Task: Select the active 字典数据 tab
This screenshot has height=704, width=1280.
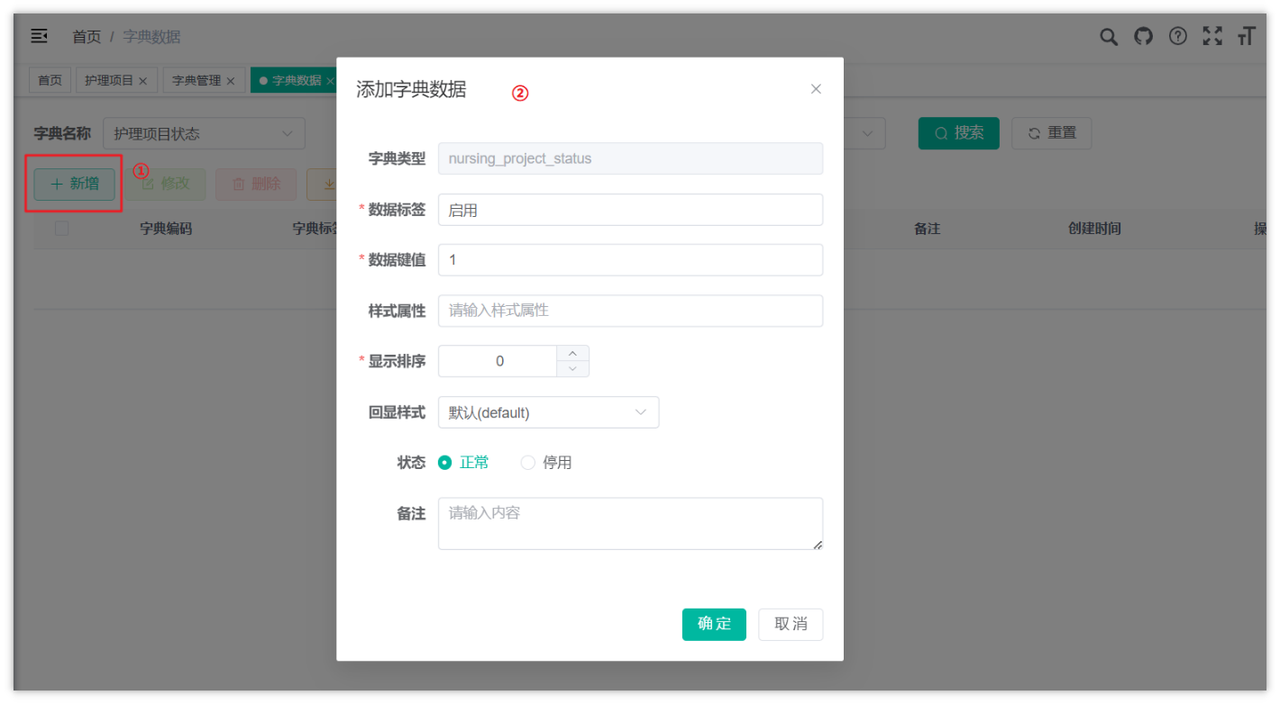Action: point(296,80)
